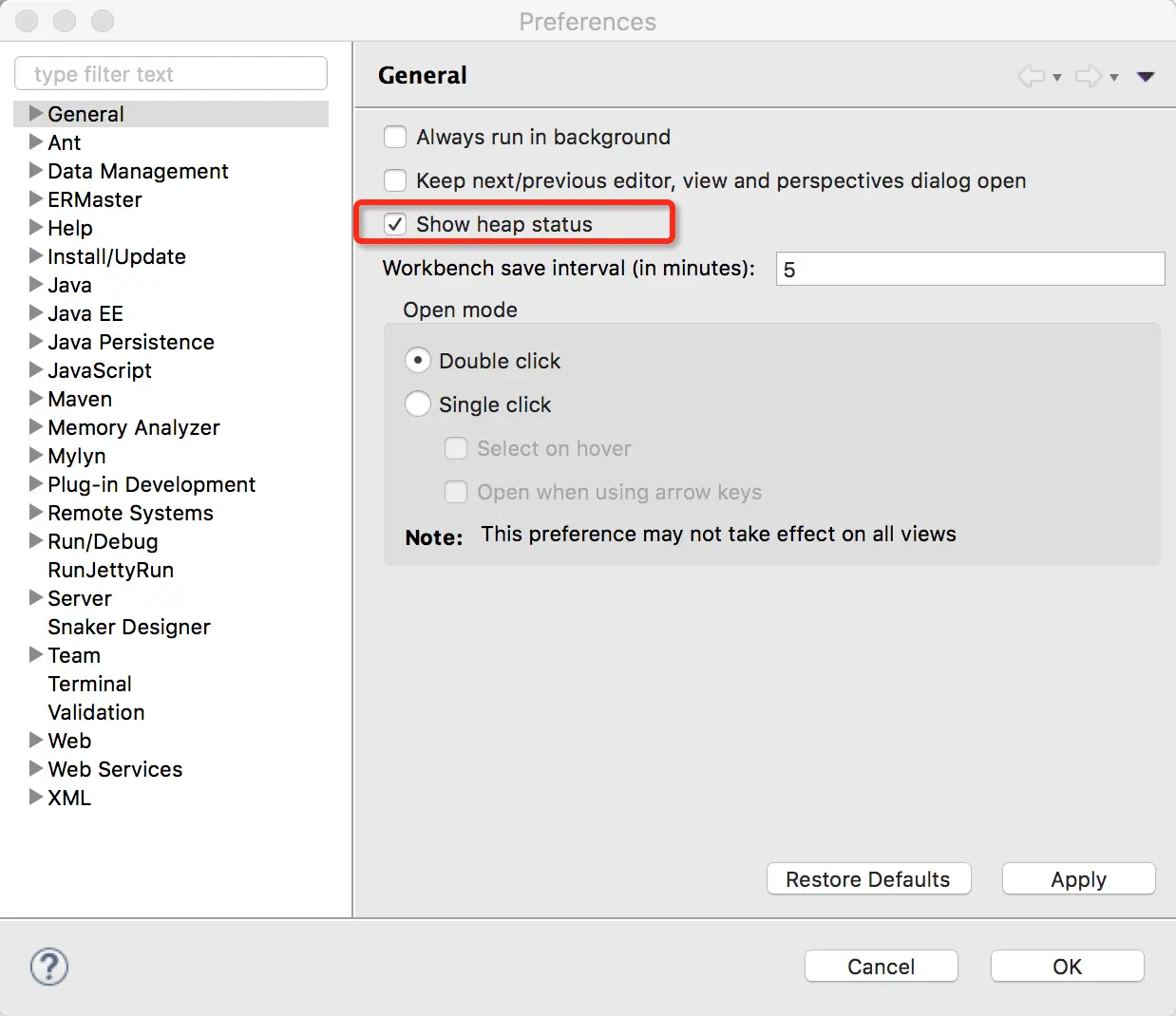Open Terminal preferences

point(90,684)
